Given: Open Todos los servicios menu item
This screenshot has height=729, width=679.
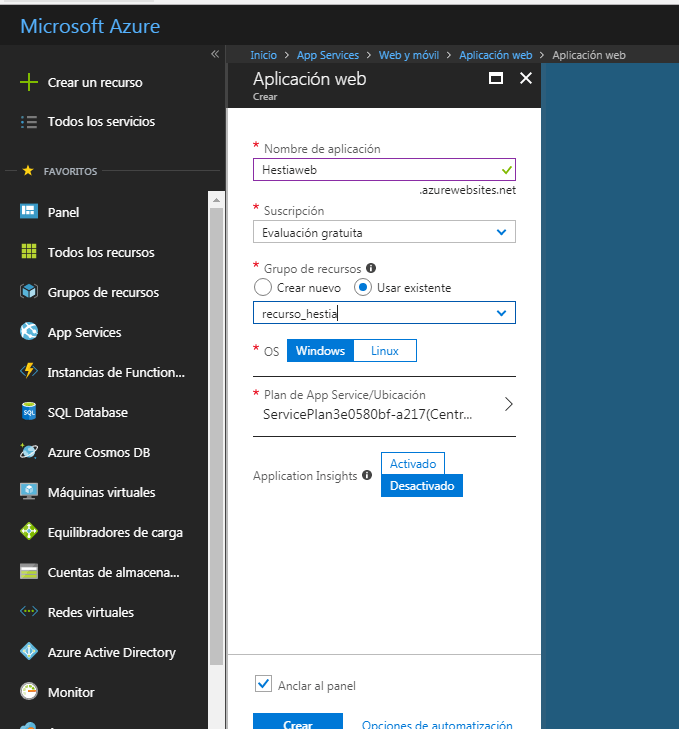Looking at the screenshot, I should pos(101,121).
